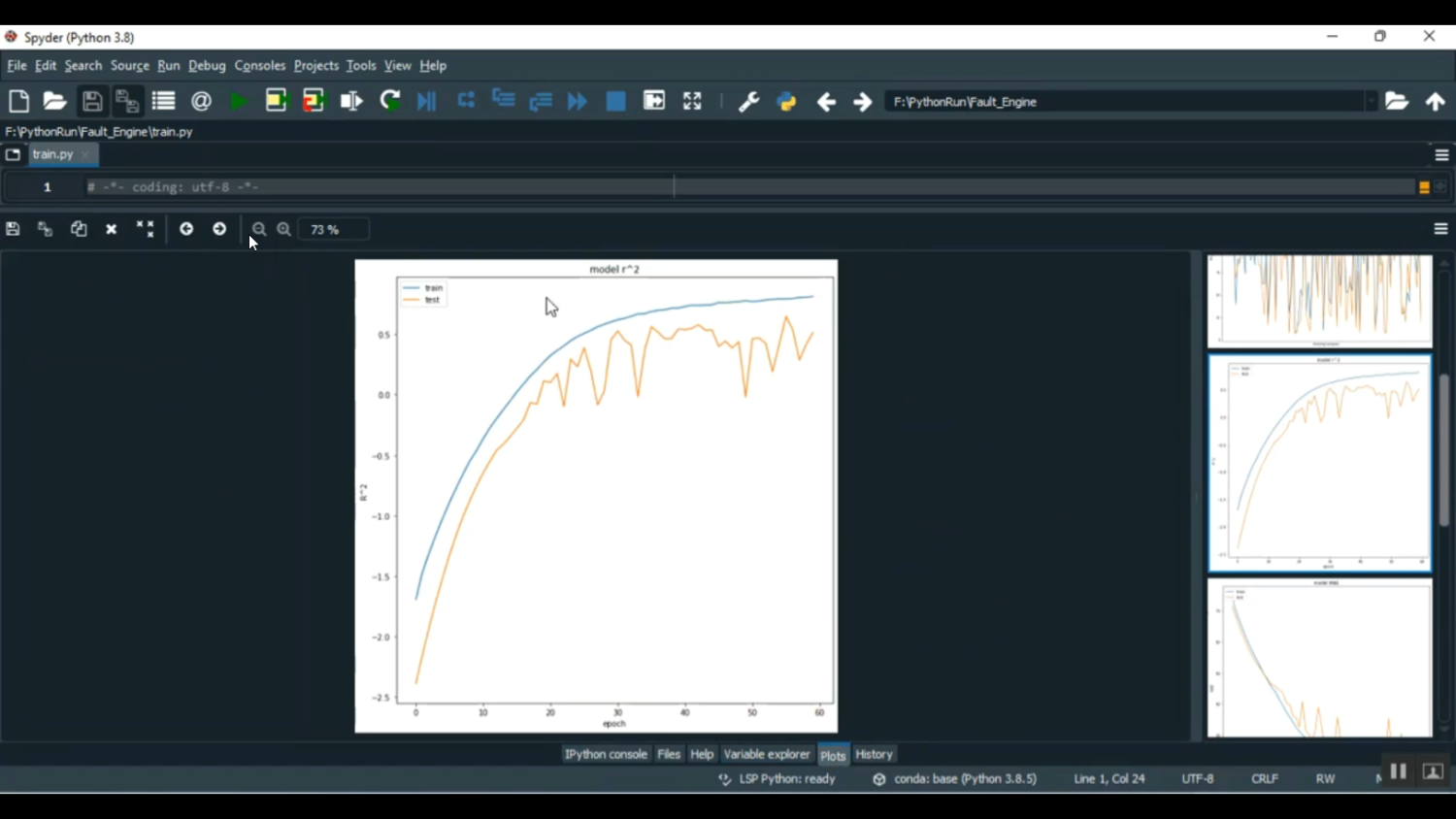
Task: Switch to the IPython console tab
Action: click(x=606, y=754)
